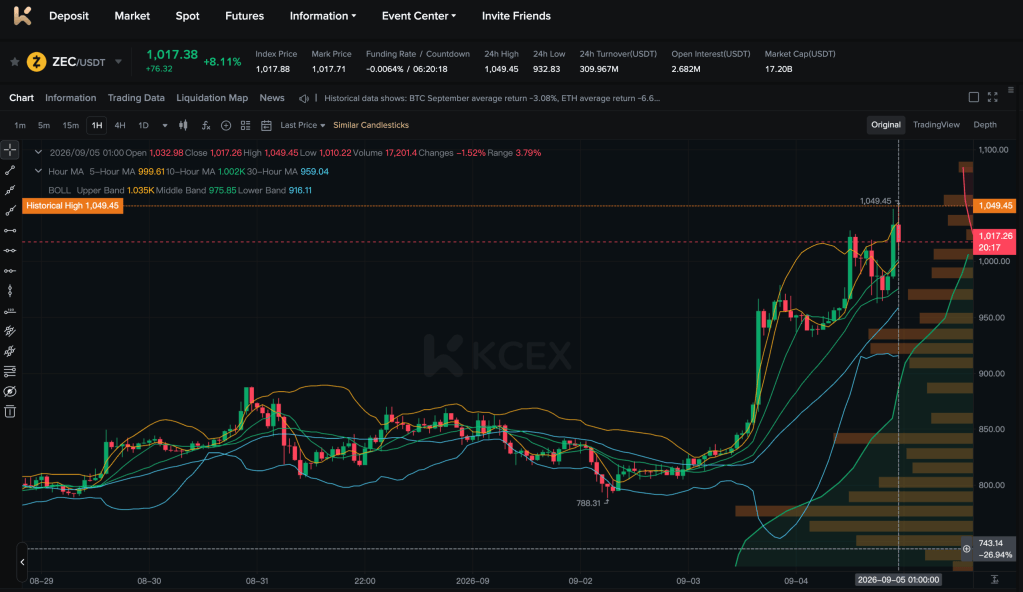This screenshot has height=592, width=1023.
Task: Open the Deposit page
Action: [69, 16]
